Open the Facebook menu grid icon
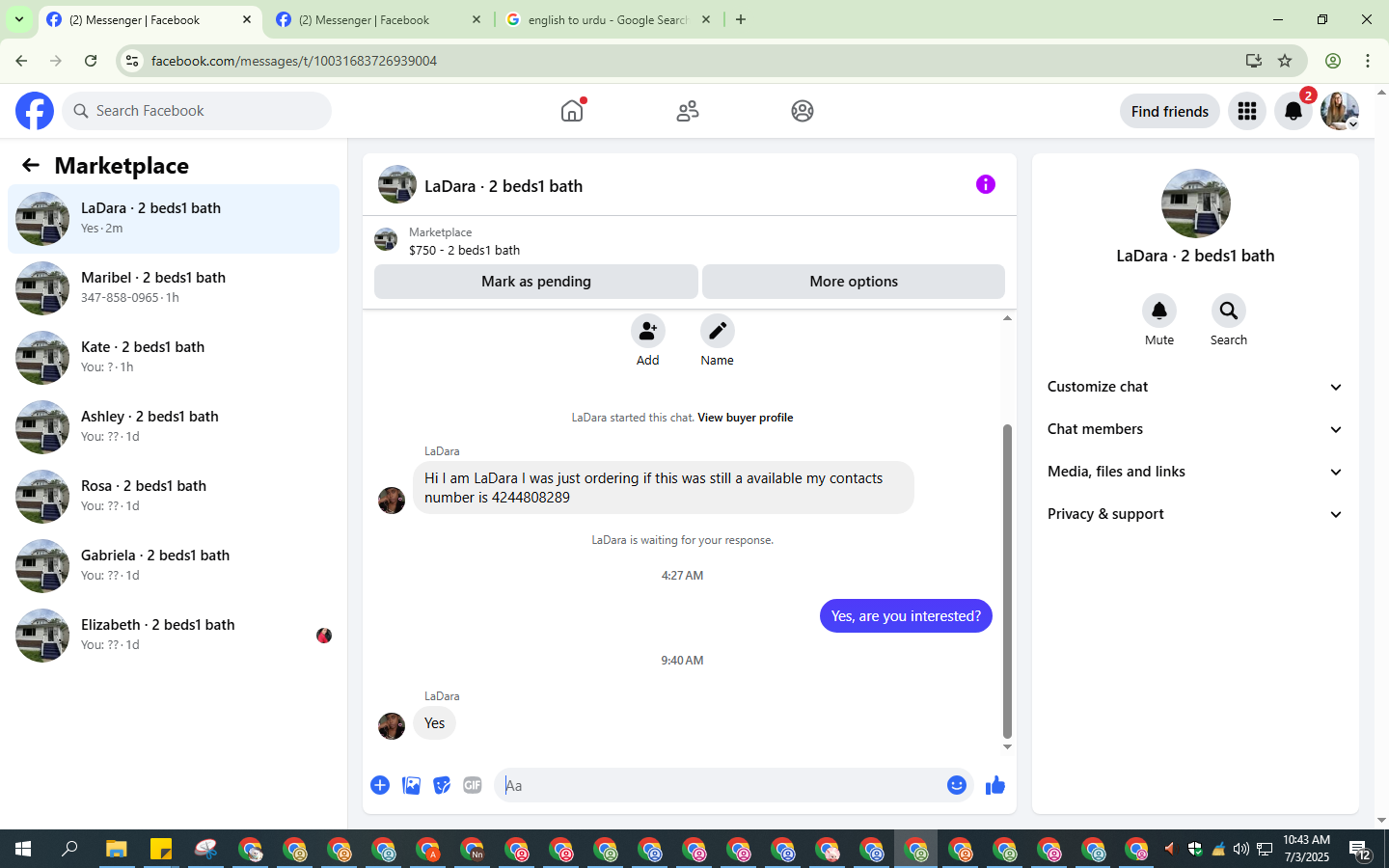 pos(1247,111)
